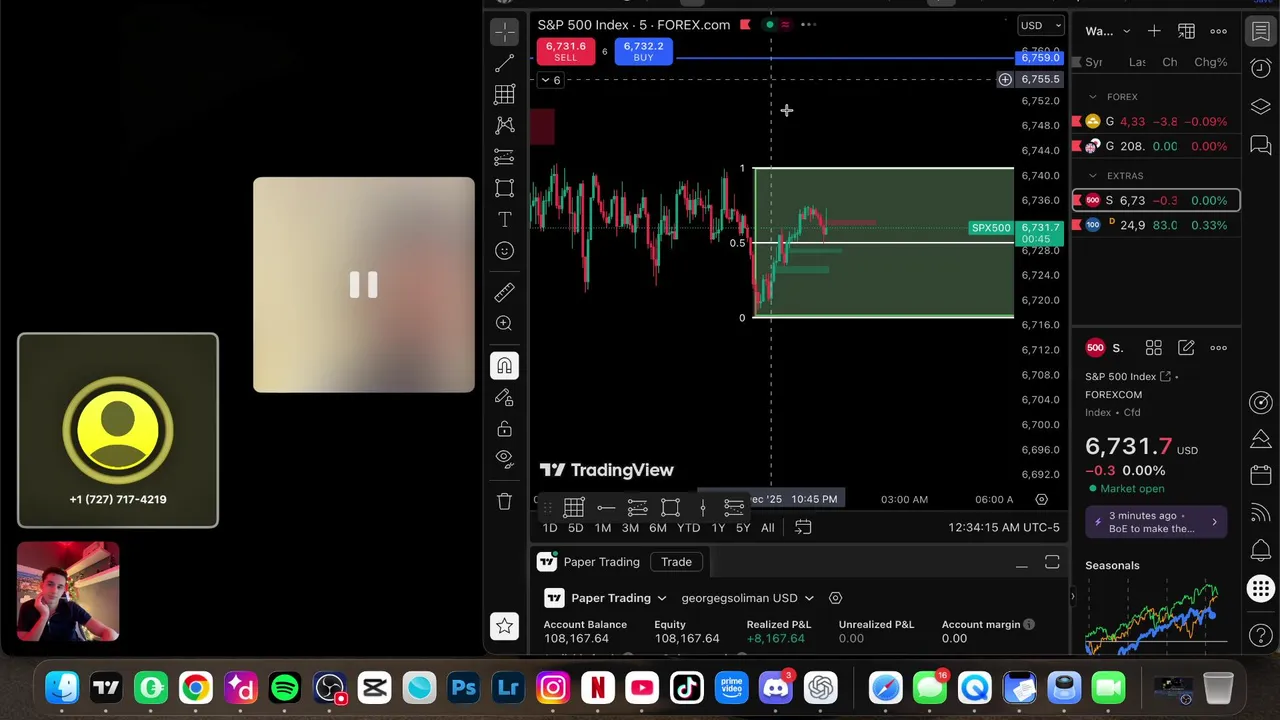1280x720 pixels.
Task: Click the webcam thumbnail
Action: (x=68, y=591)
